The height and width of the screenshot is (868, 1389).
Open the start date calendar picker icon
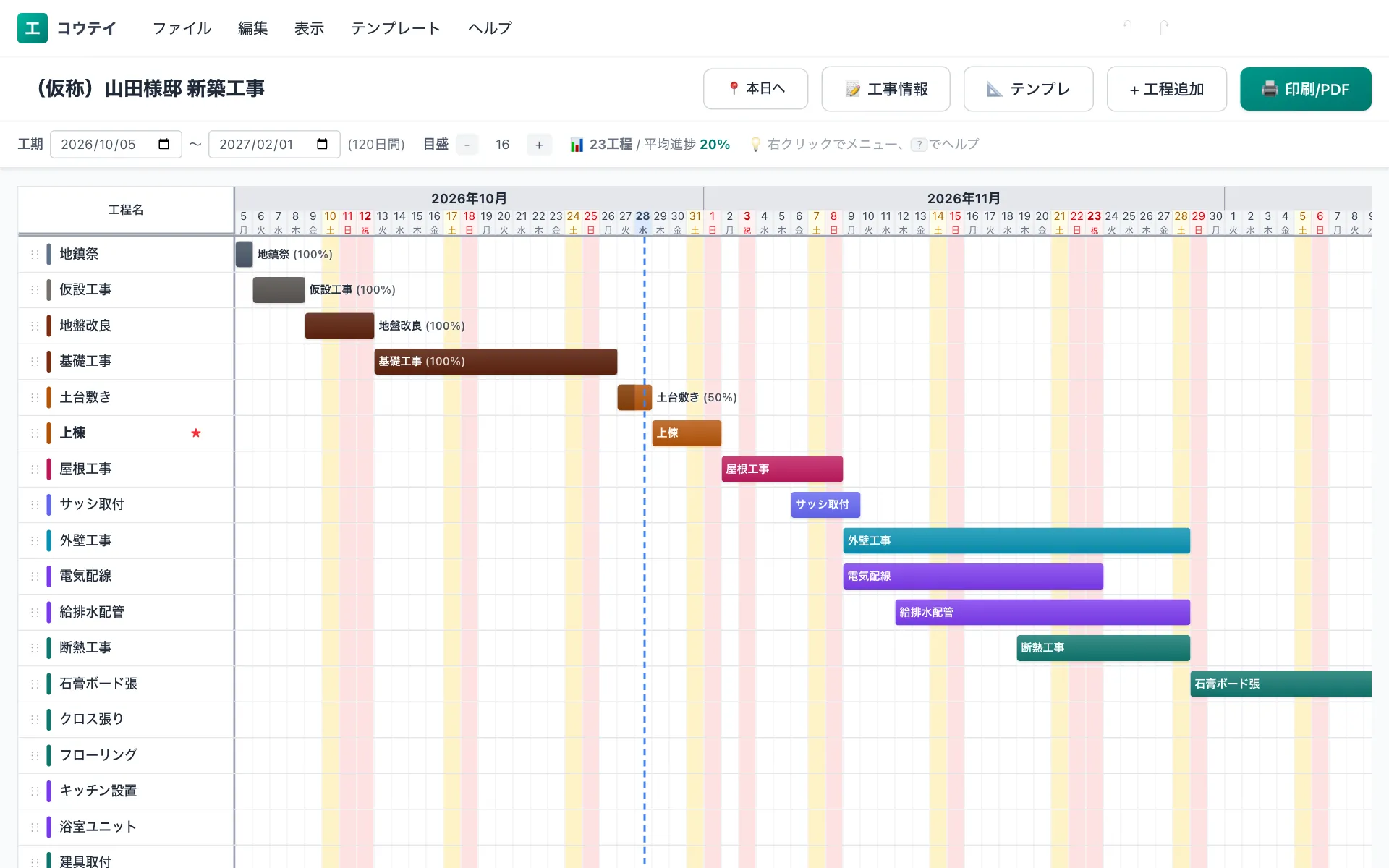163,144
